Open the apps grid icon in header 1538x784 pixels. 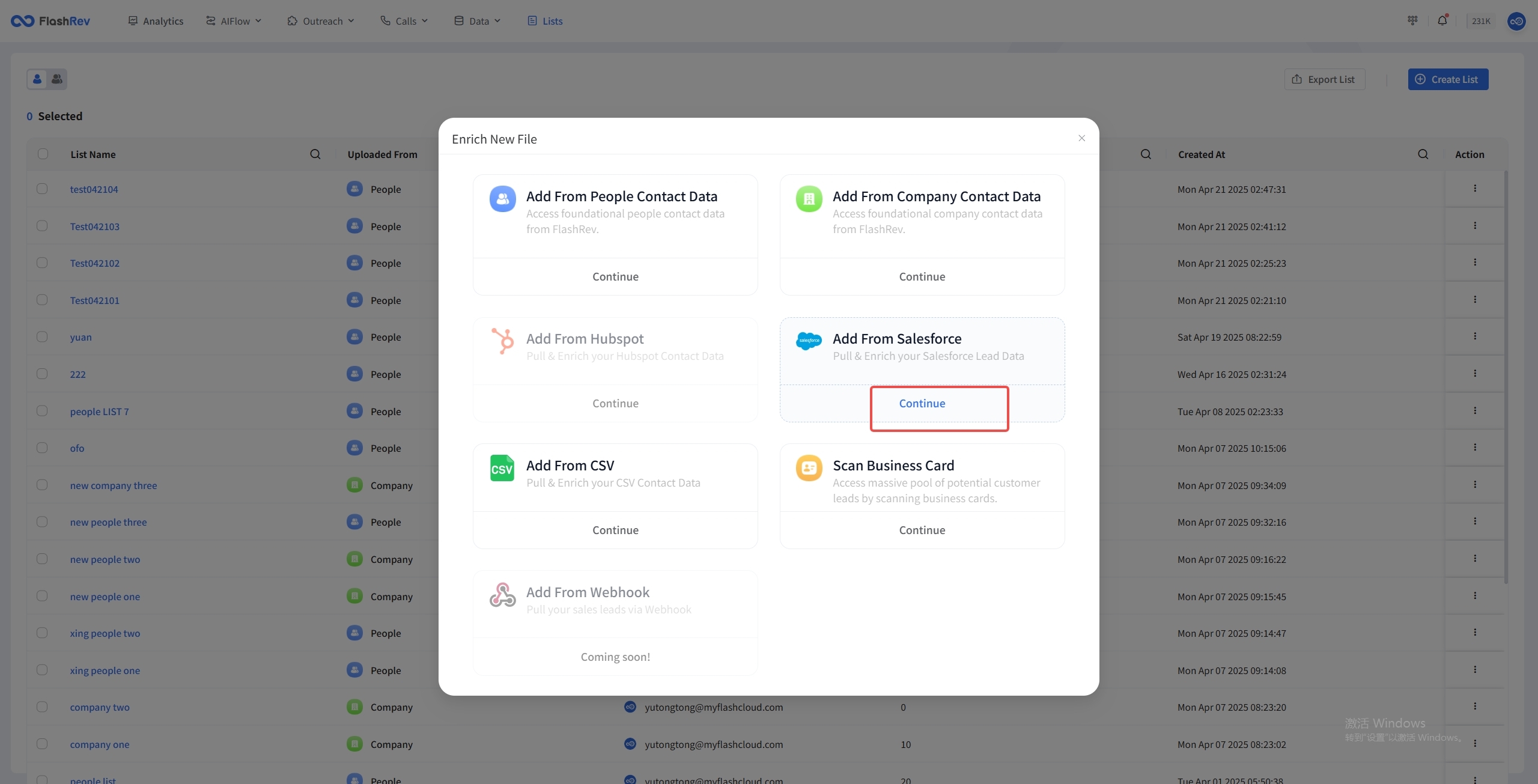coord(1412,20)
